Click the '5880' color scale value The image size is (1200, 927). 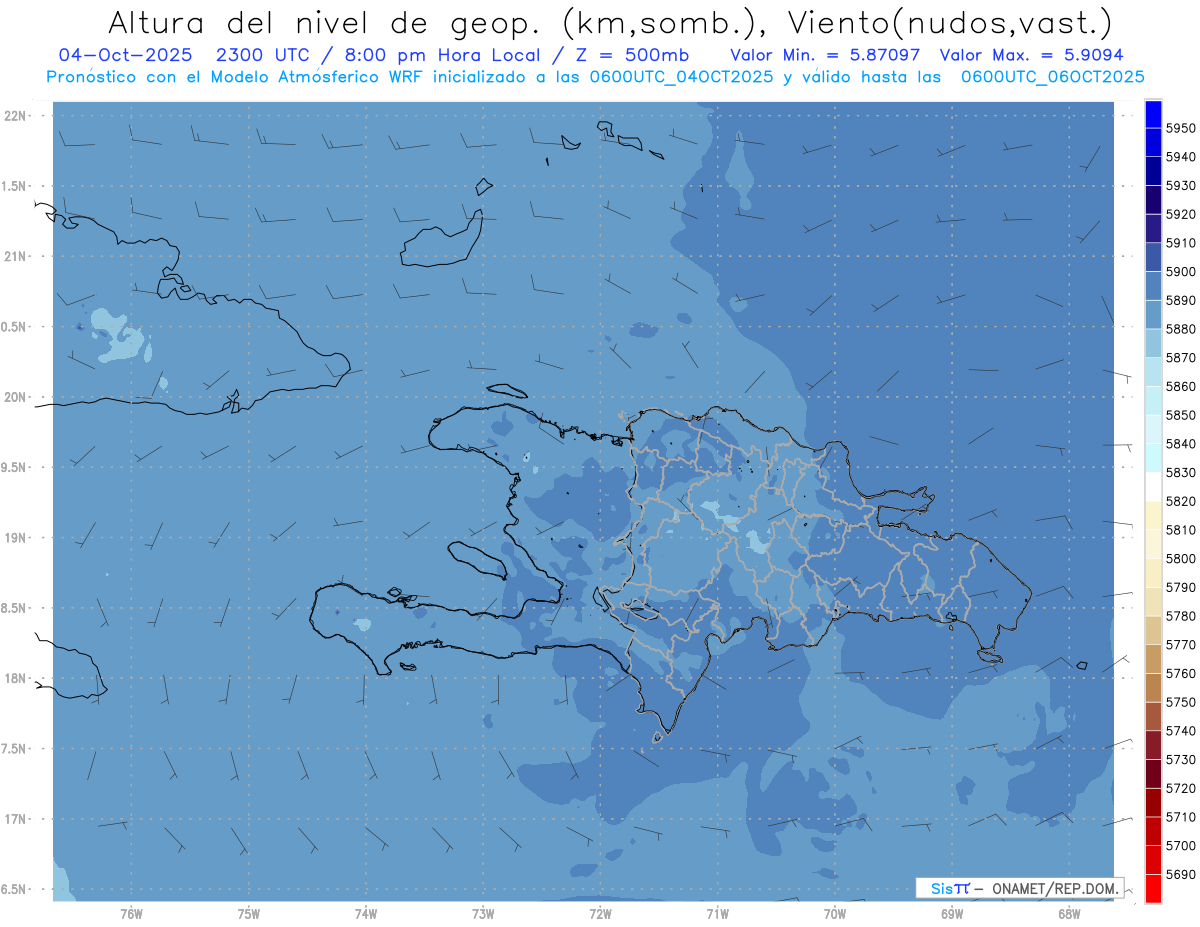(1181, 329)
